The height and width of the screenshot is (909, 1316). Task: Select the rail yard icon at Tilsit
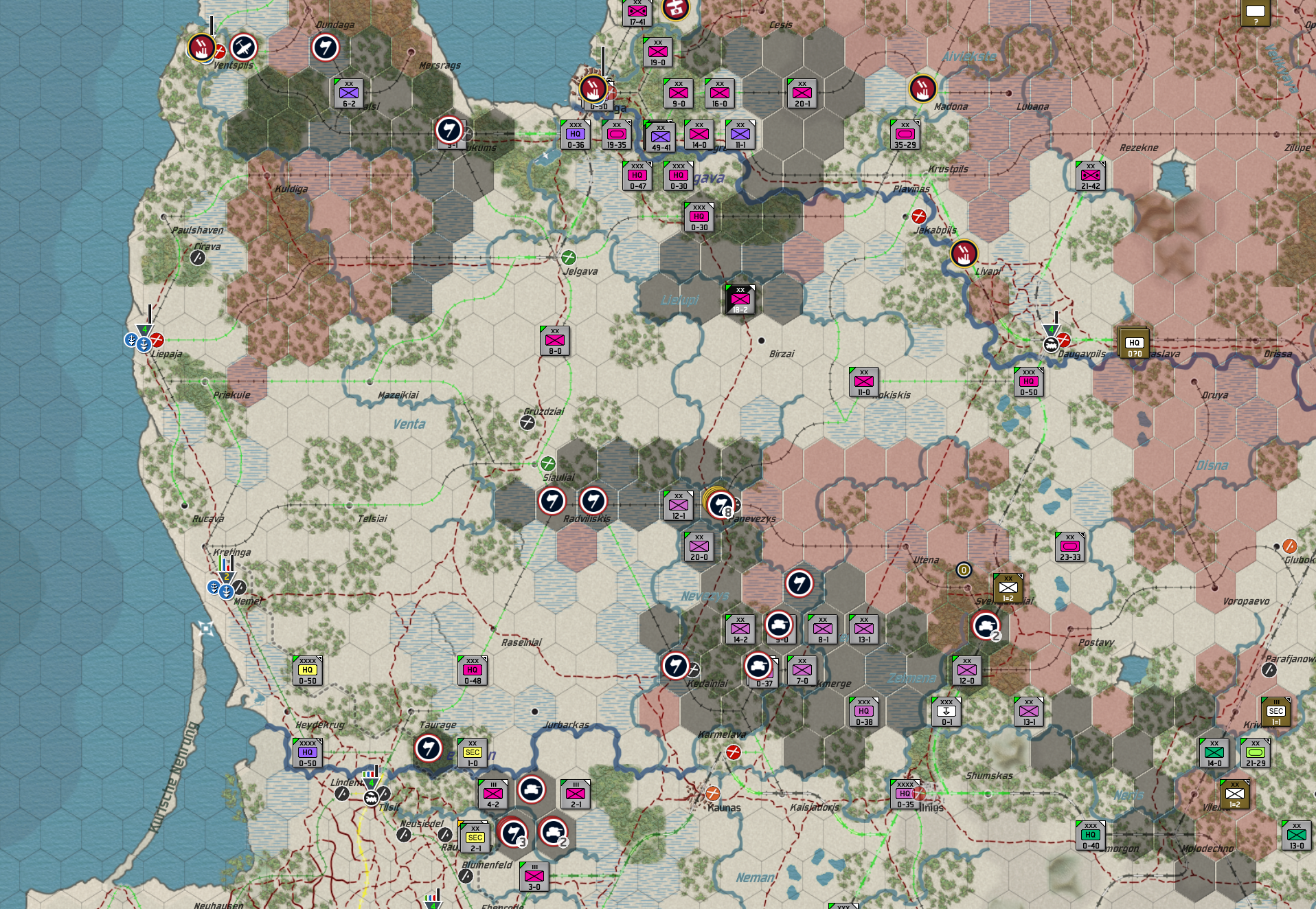tap(372, 798)
